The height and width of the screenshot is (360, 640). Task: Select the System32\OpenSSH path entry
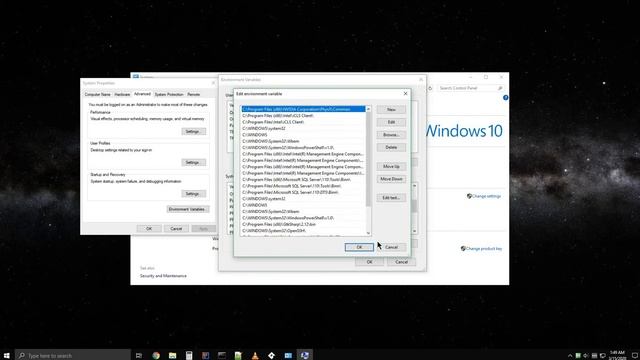(x=303, y=231)
